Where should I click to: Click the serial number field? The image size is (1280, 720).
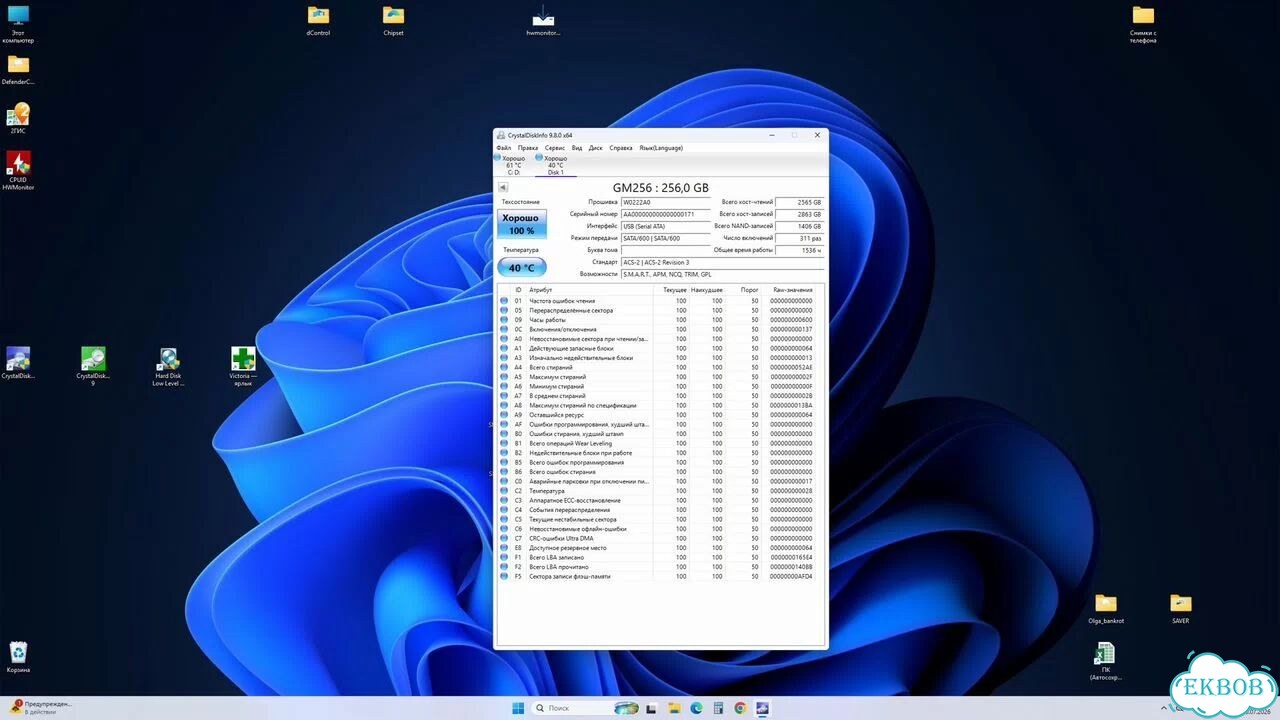(x=665, y=214)
